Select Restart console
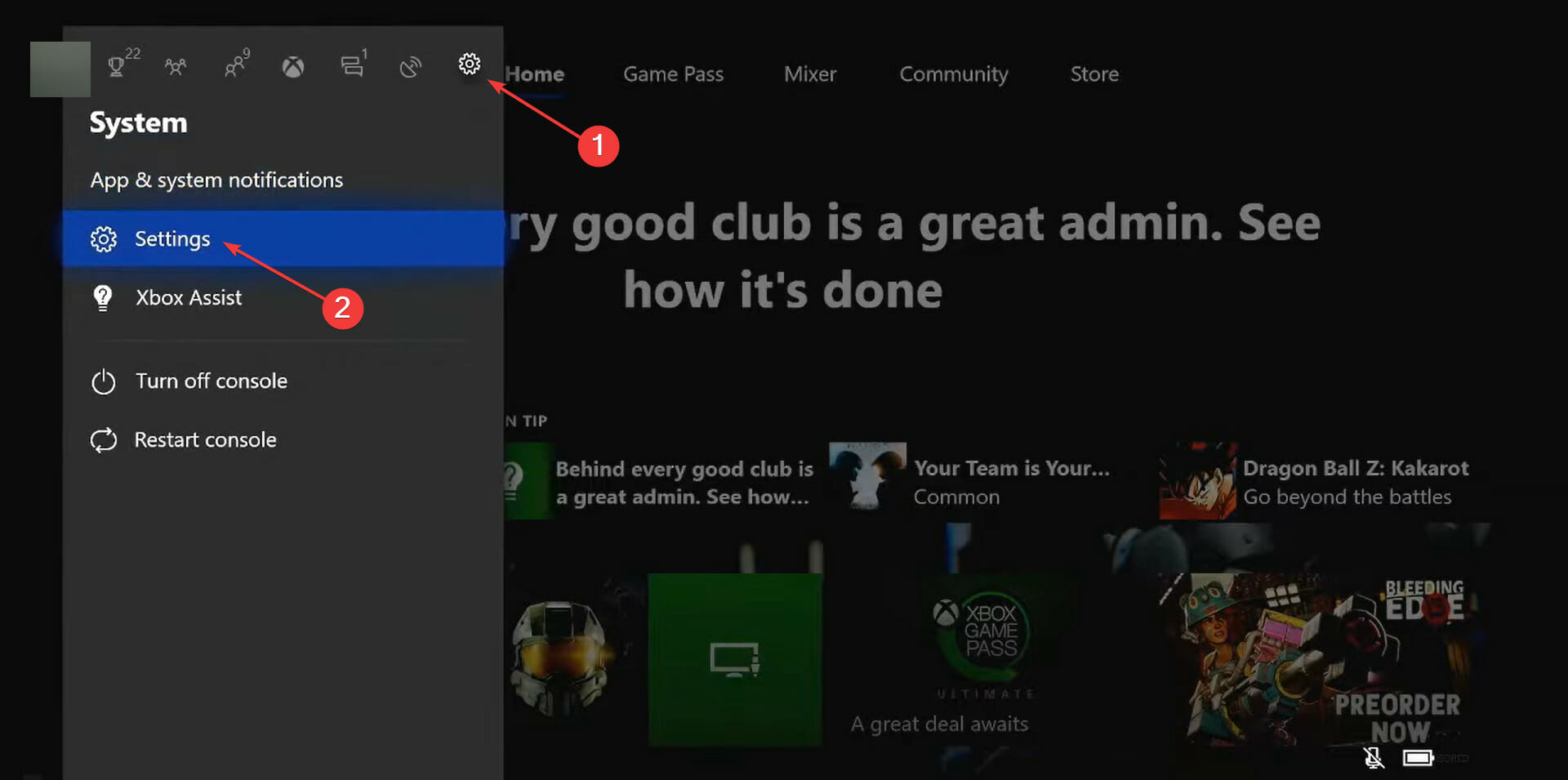 coord(205,439)
